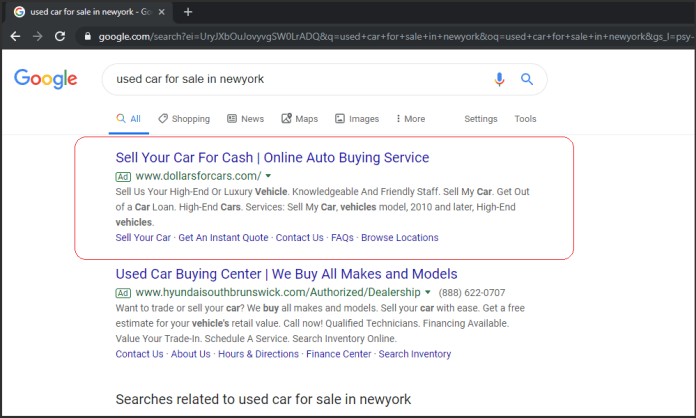Switch to the Shopping tab

coord(184,119)
